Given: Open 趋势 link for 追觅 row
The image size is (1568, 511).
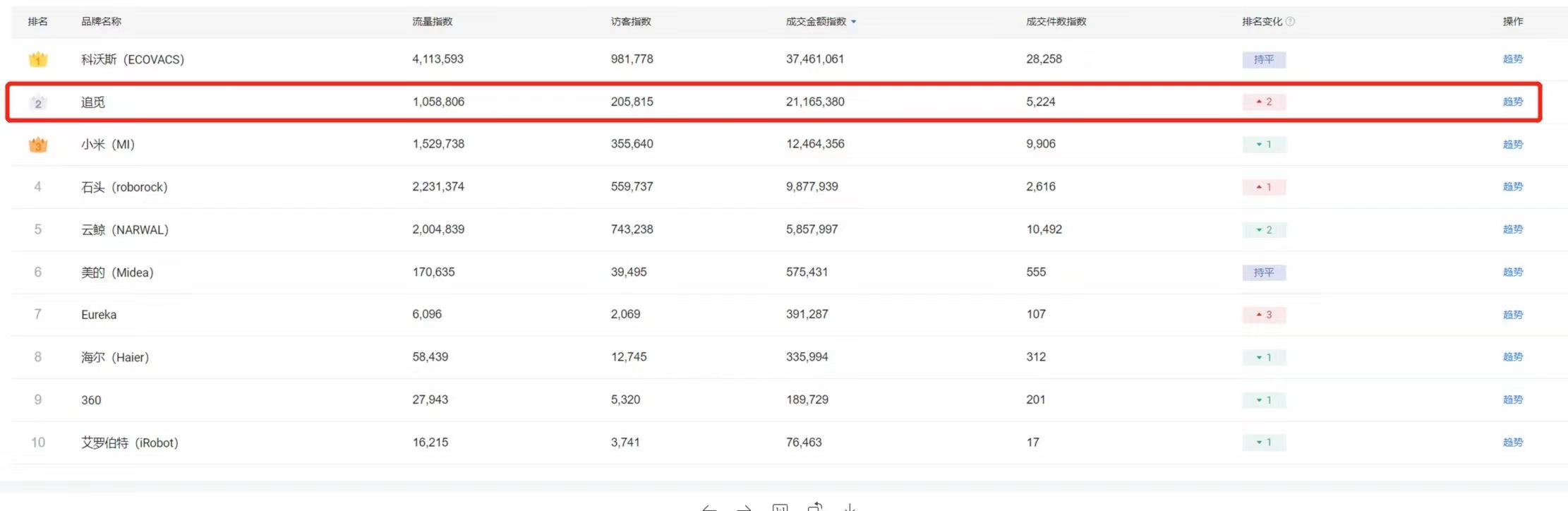Looking at the screenshot, I should click(1512, 102).
